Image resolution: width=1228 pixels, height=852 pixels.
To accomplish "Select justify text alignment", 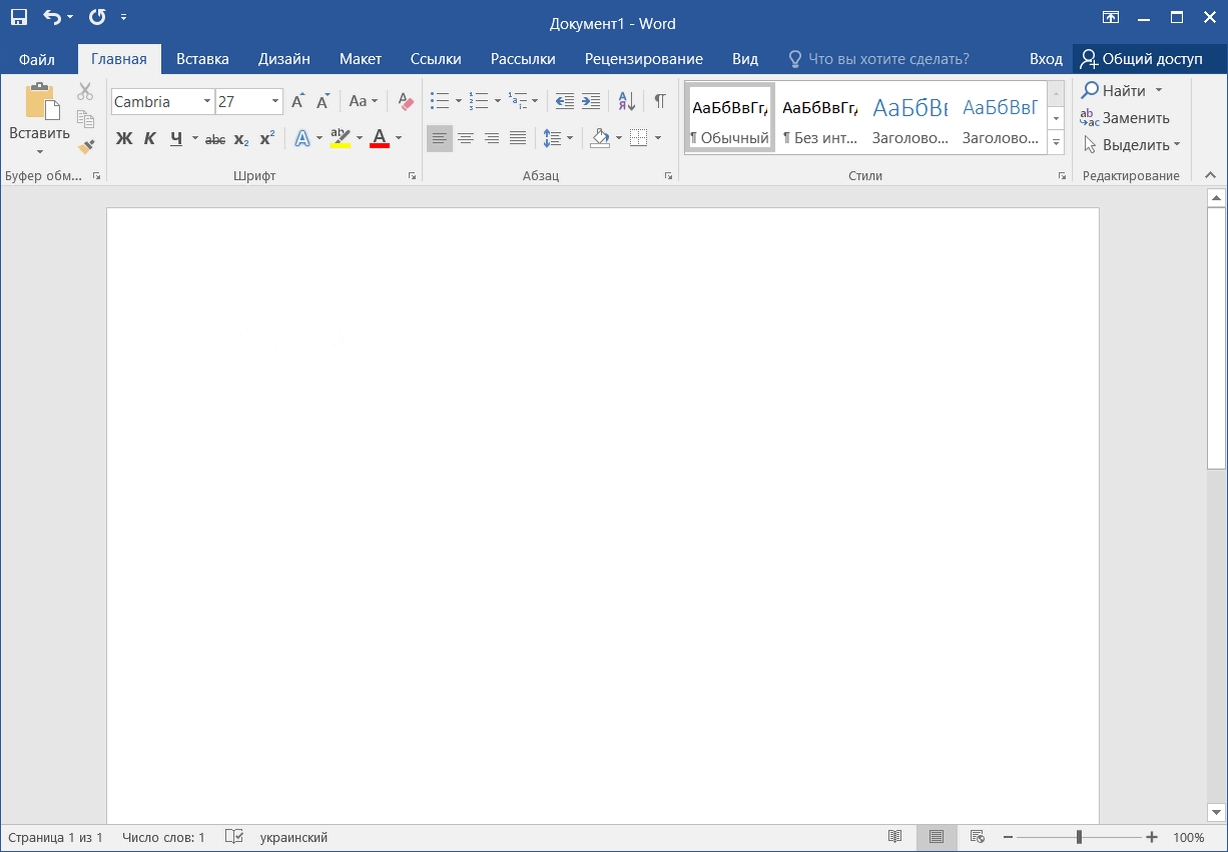I will pyautogui.click(x=517, y=138).
